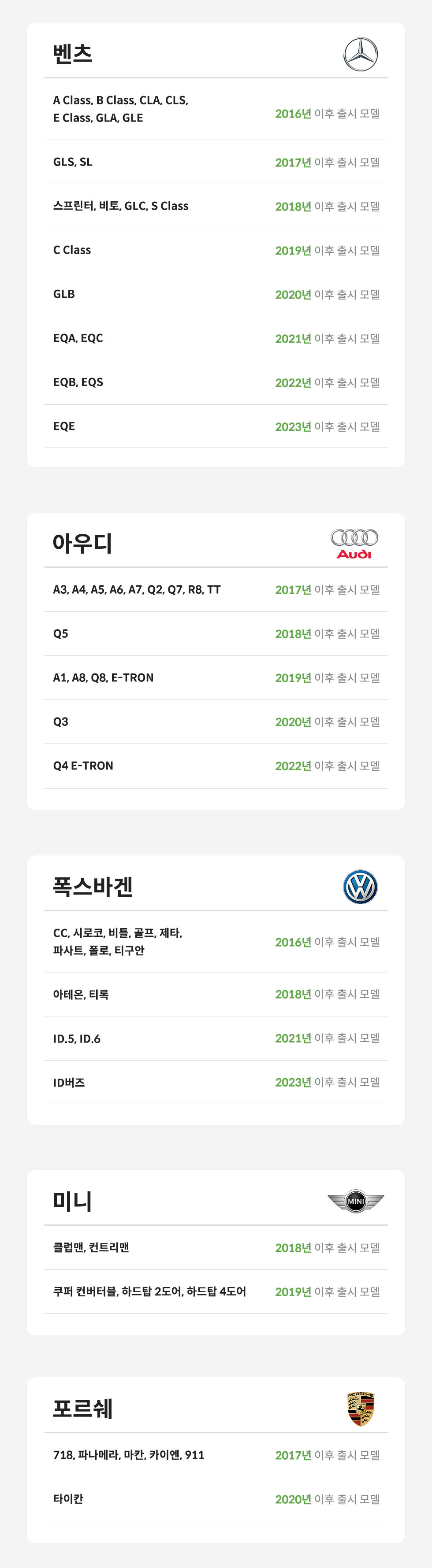Select the 포르쉐 section heading

point(83,1409)
